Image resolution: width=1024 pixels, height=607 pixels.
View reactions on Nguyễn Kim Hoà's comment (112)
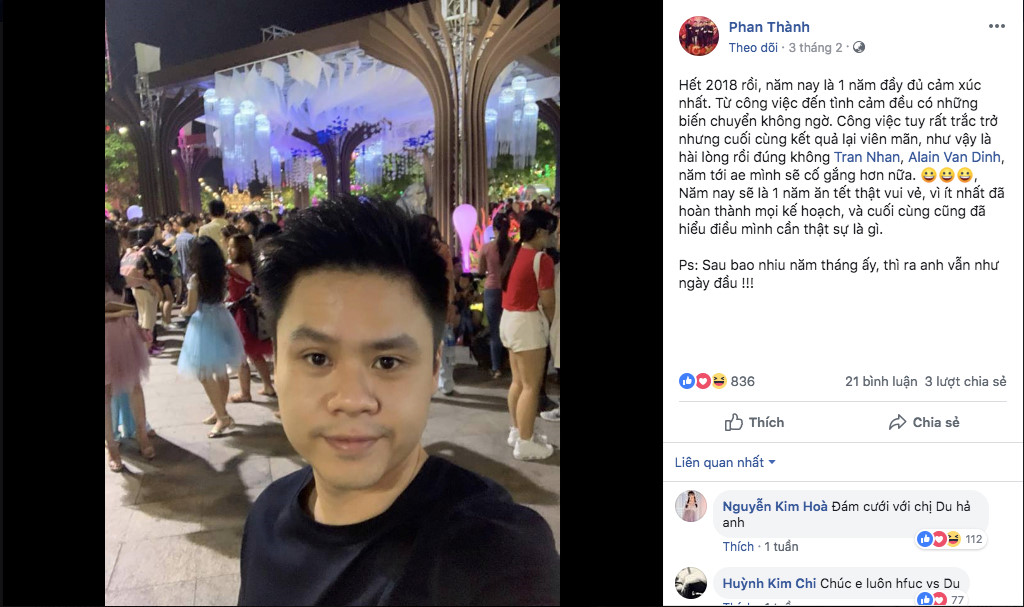click(x=950, y=539)
